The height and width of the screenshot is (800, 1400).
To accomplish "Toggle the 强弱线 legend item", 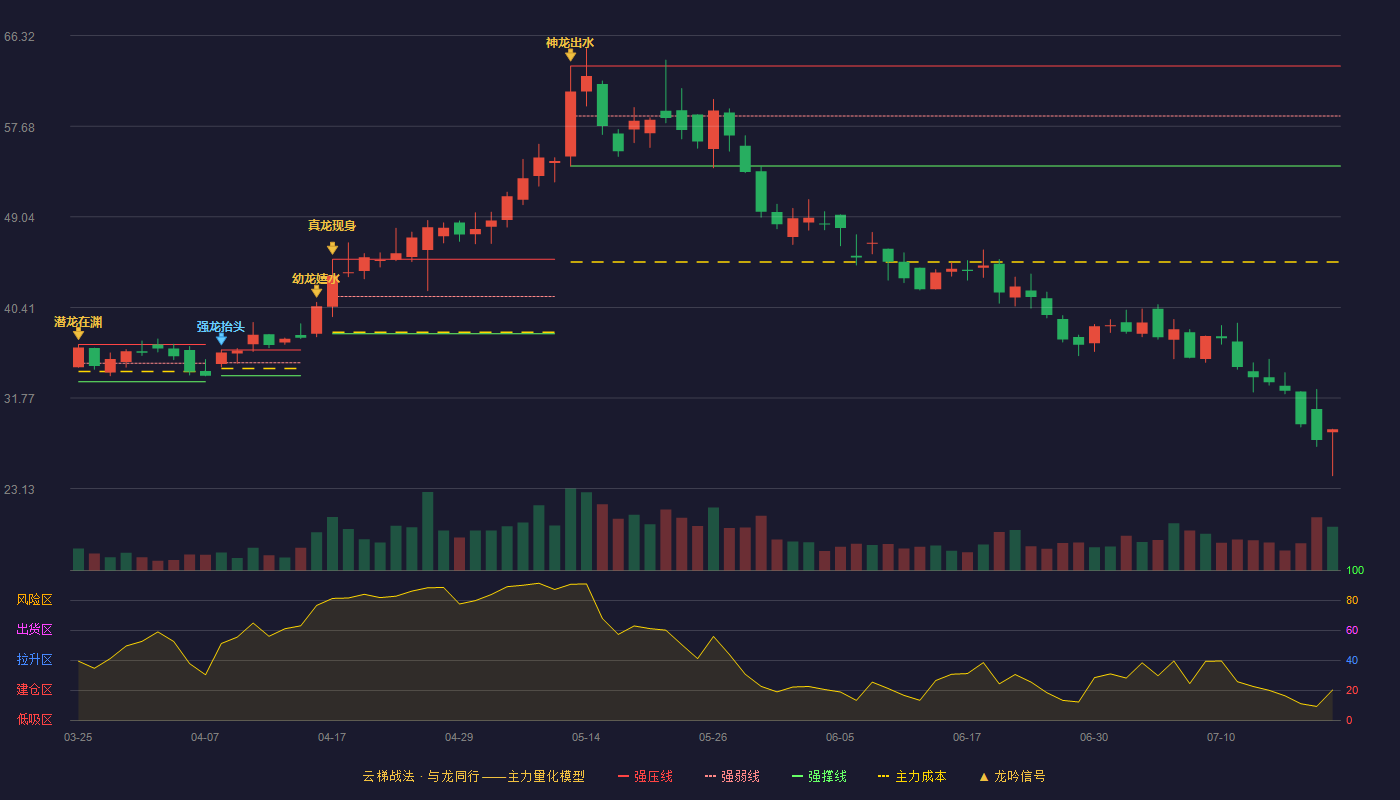I will (x=732, y=776).
